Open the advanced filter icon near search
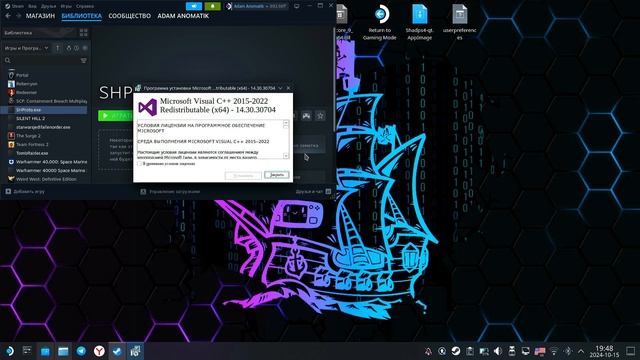Viewport: 640px width, 360px height. [x=83, y=60]
